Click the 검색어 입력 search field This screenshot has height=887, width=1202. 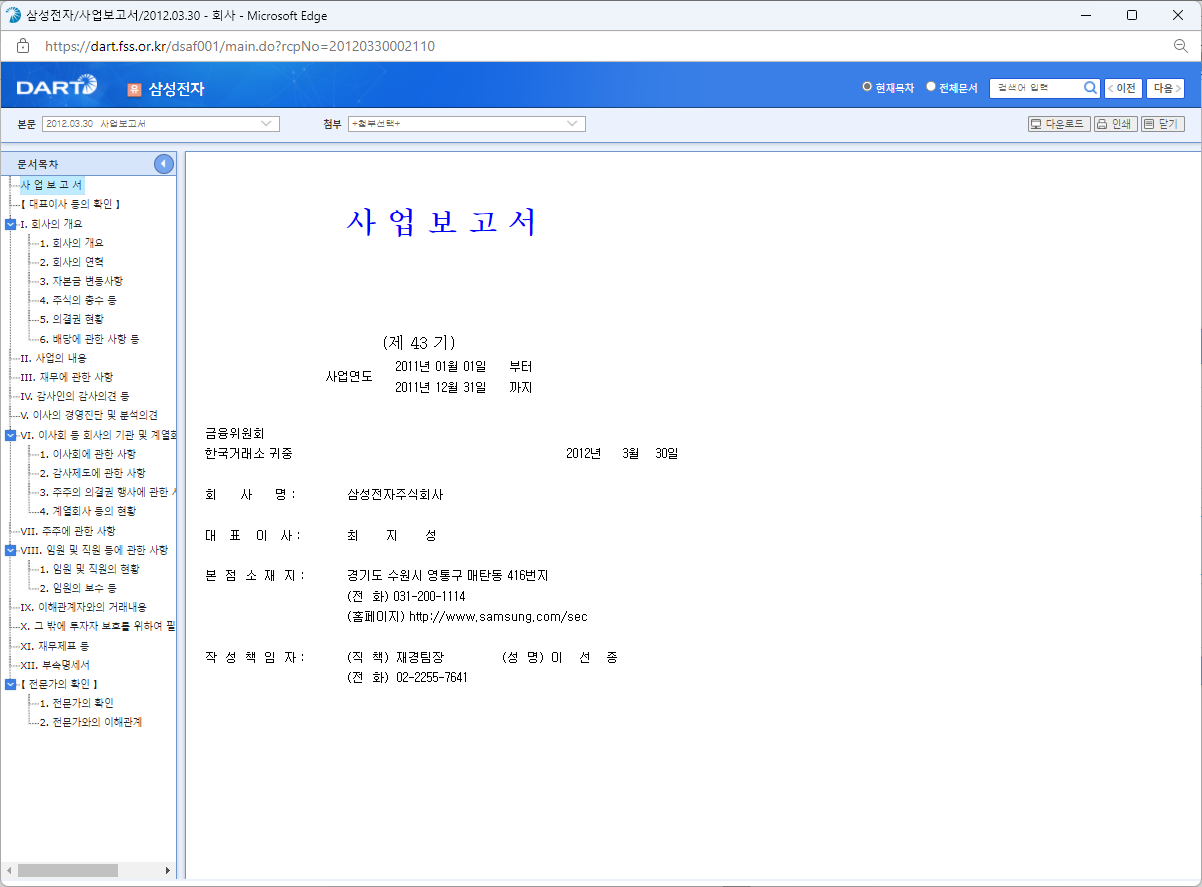coord(1036,88)
